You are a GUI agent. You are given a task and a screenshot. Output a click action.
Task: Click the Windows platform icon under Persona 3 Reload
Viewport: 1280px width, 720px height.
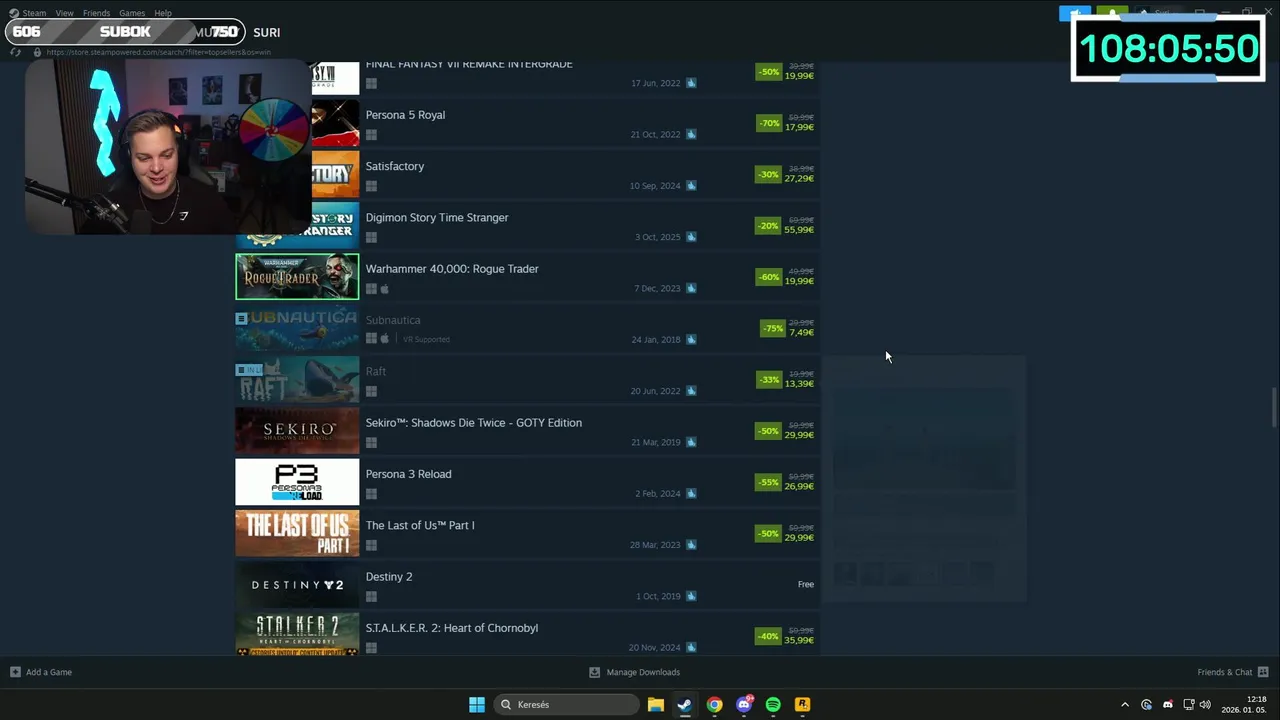tap(371, 494)
